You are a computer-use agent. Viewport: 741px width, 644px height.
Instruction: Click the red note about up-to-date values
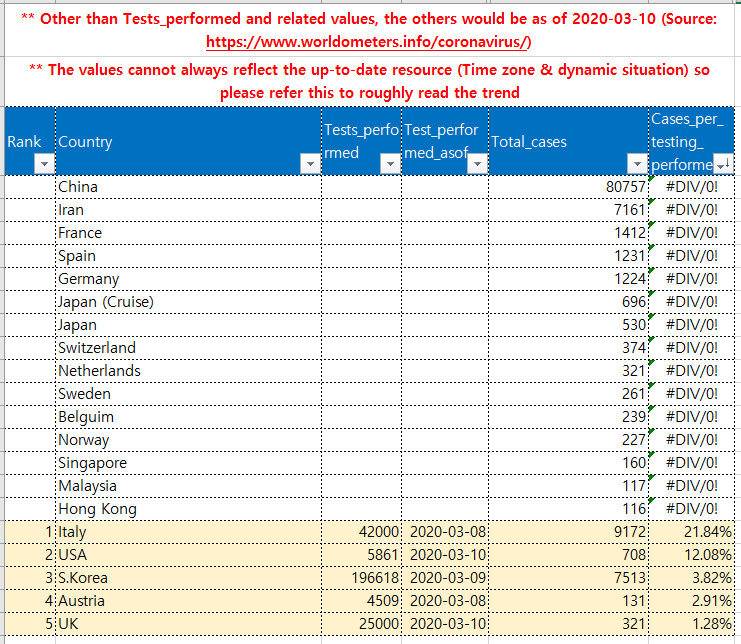pyautogui.click(x=370, y=81)
